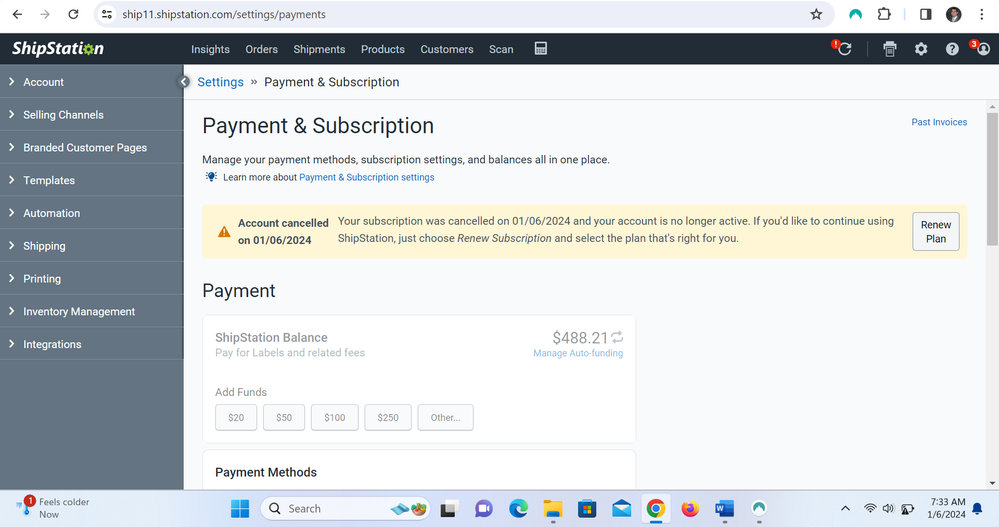The image size is (999, 527).
Task: Collapse the settings sidebar arrow
Action: pos(184,82)
